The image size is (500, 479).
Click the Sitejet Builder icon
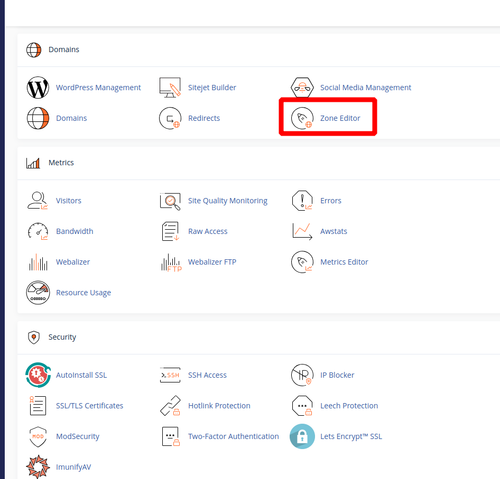click(170, 88)
